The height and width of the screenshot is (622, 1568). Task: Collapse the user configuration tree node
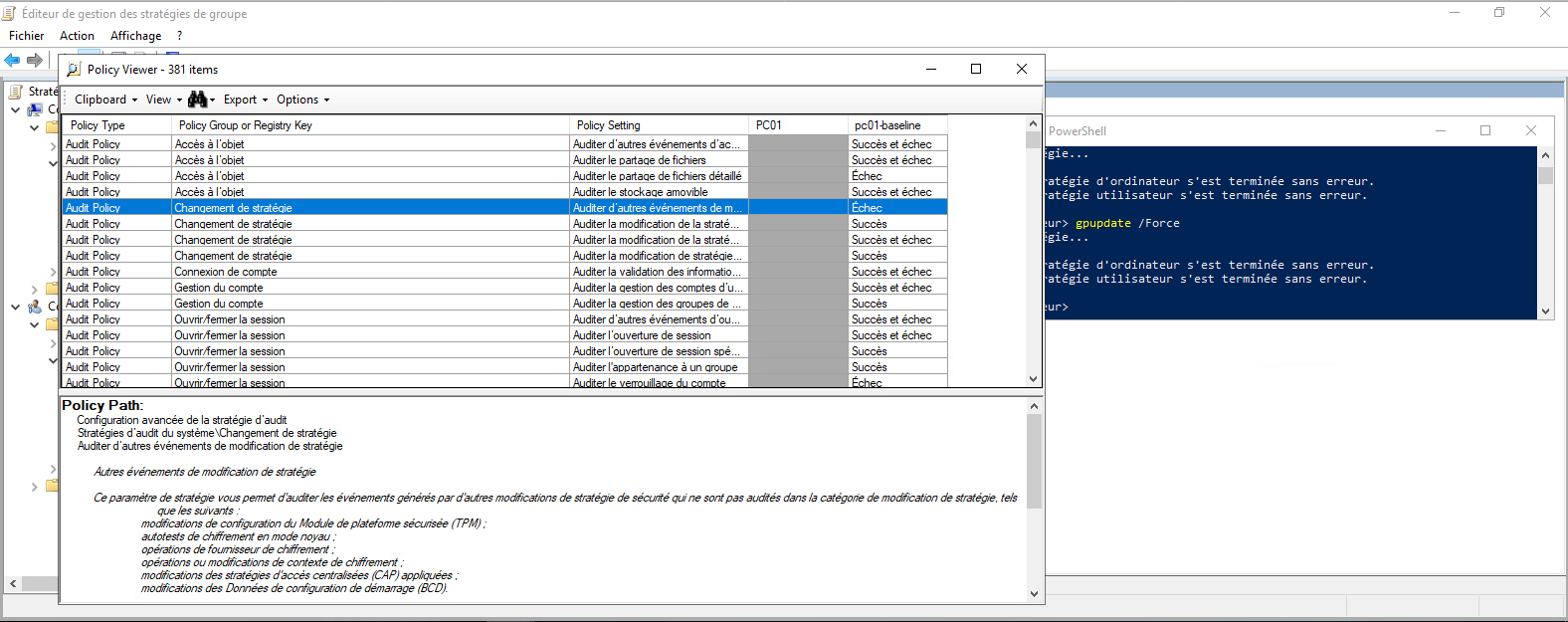15,308
